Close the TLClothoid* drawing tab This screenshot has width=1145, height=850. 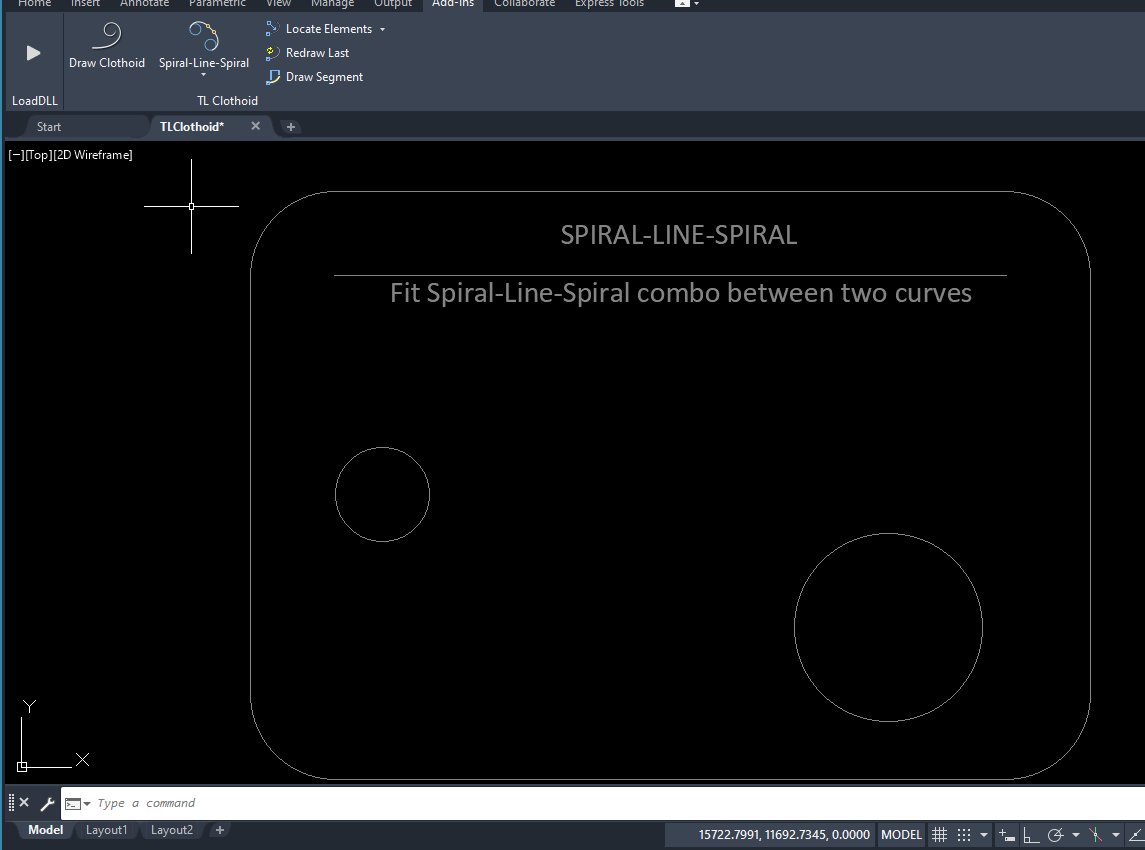[x=256, y=126]
